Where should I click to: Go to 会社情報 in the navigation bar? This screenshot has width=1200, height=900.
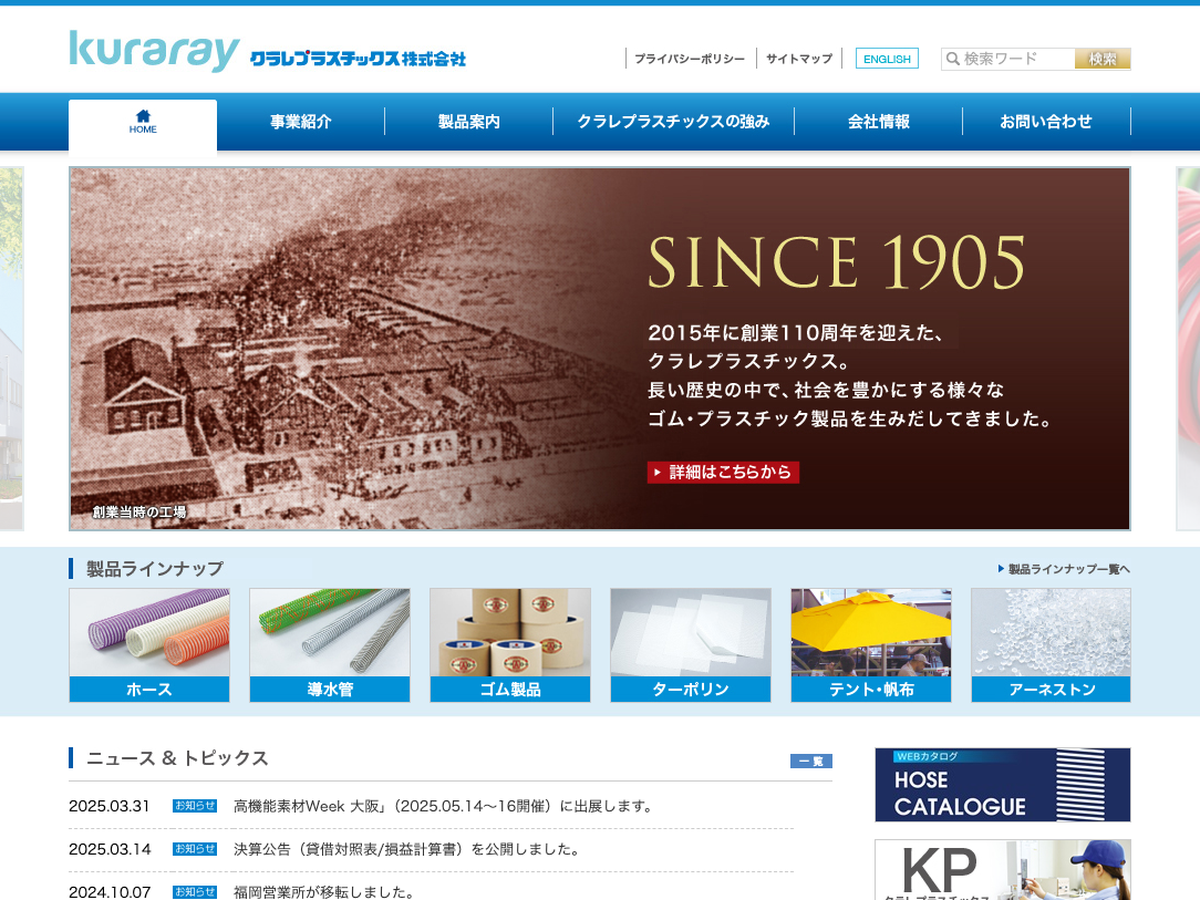[x=879, y=122]
